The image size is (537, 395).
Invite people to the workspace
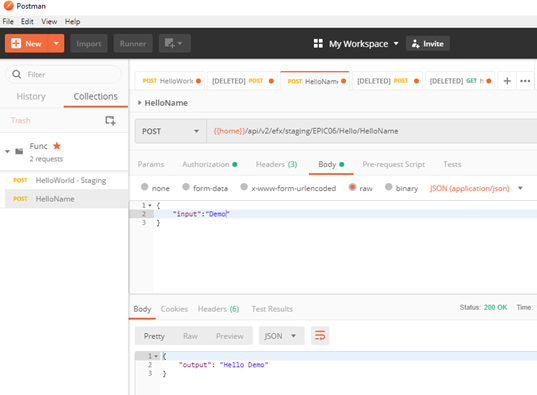428,44
